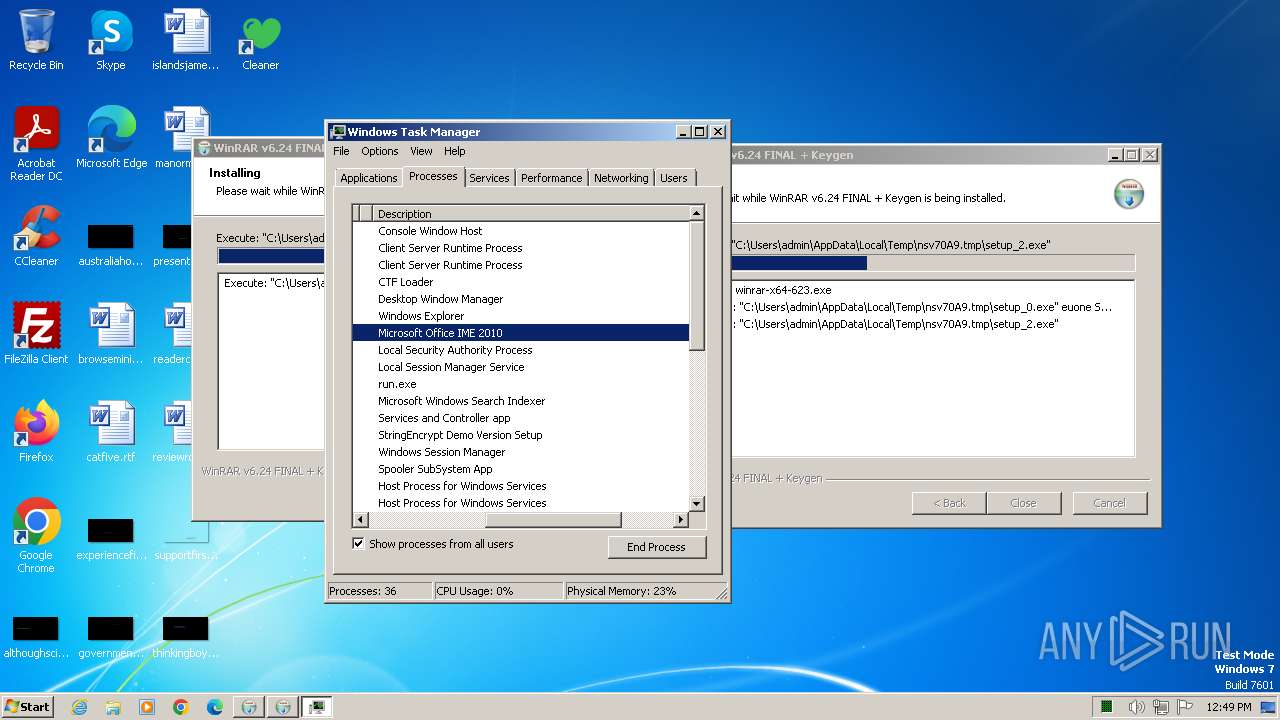Open the Options menu in Task Manager
Viewport: 1280px width, 720px height.
click(380, 151)
